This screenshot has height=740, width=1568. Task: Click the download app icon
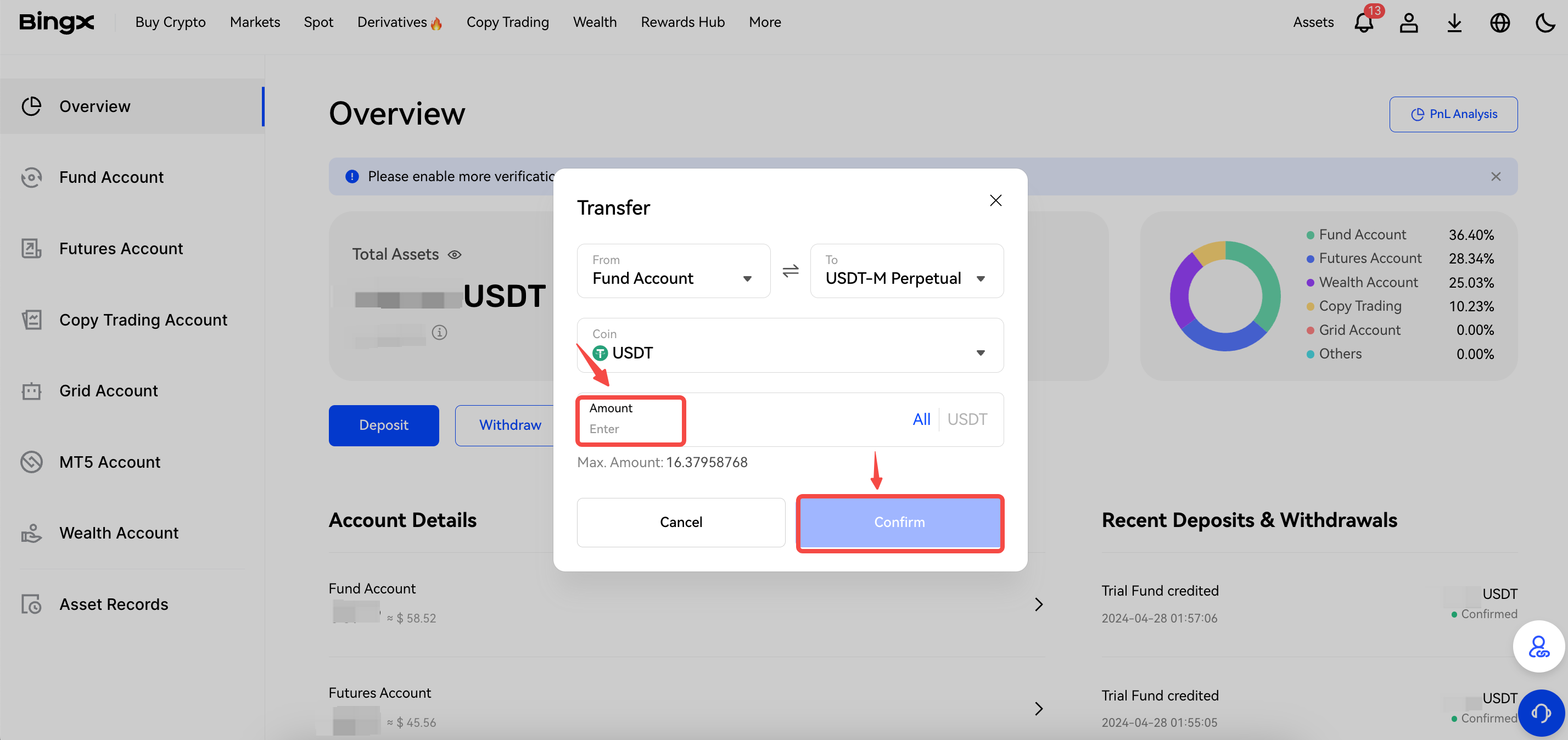click(x=1454, y=23)
